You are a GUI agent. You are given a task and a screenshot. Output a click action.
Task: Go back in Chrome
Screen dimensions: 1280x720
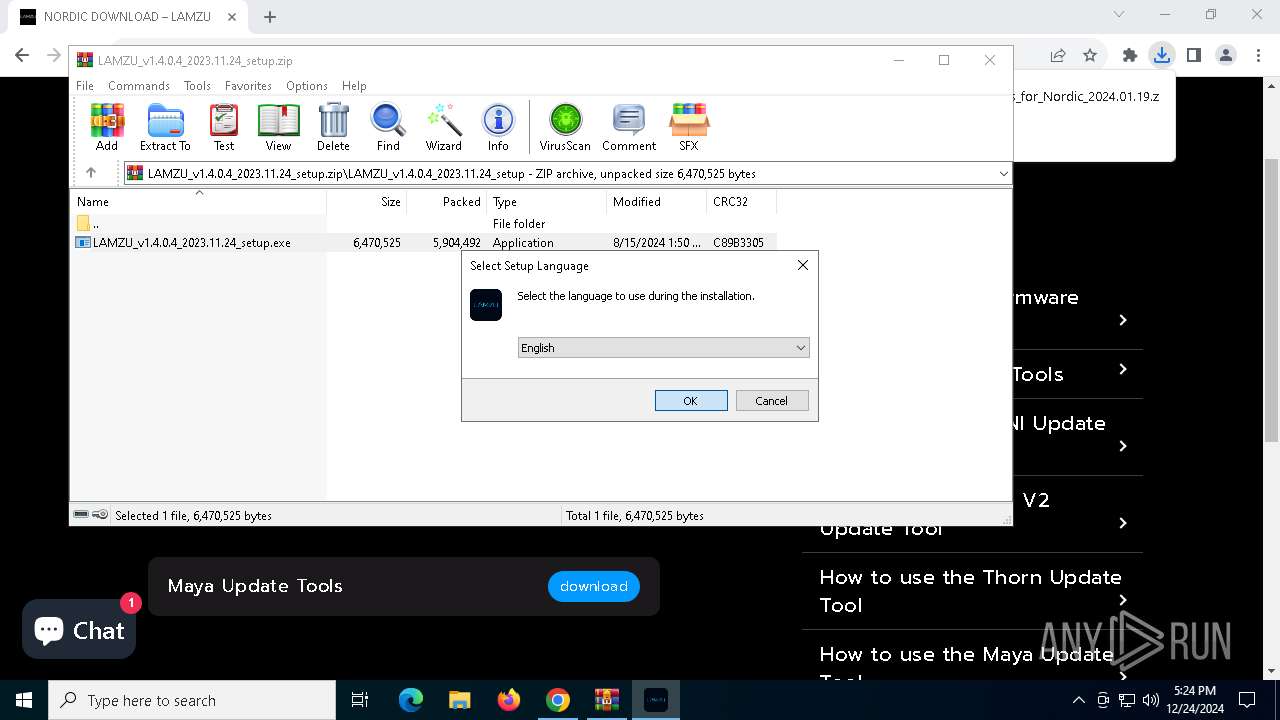pos(22,55)
